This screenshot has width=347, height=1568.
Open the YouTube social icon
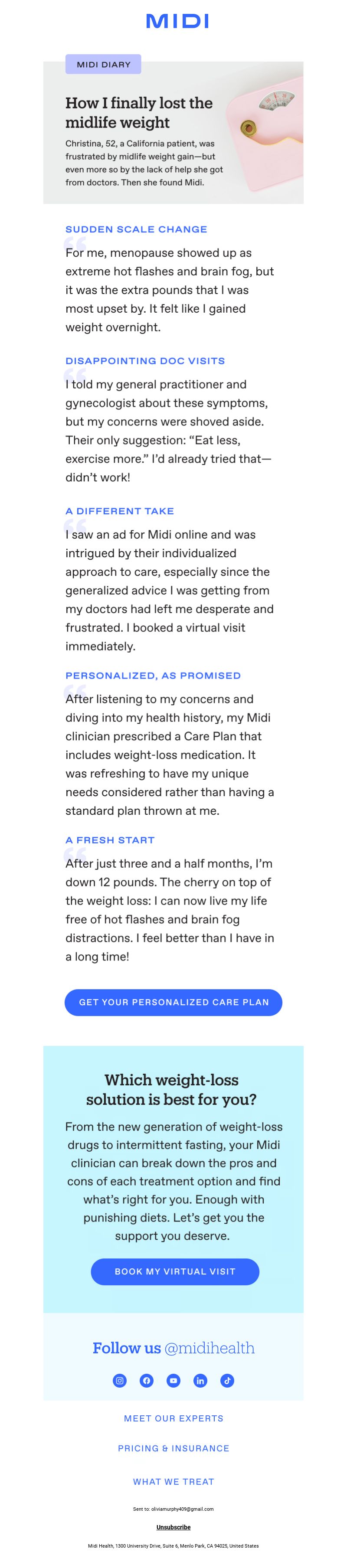[x=173, y=1381]
